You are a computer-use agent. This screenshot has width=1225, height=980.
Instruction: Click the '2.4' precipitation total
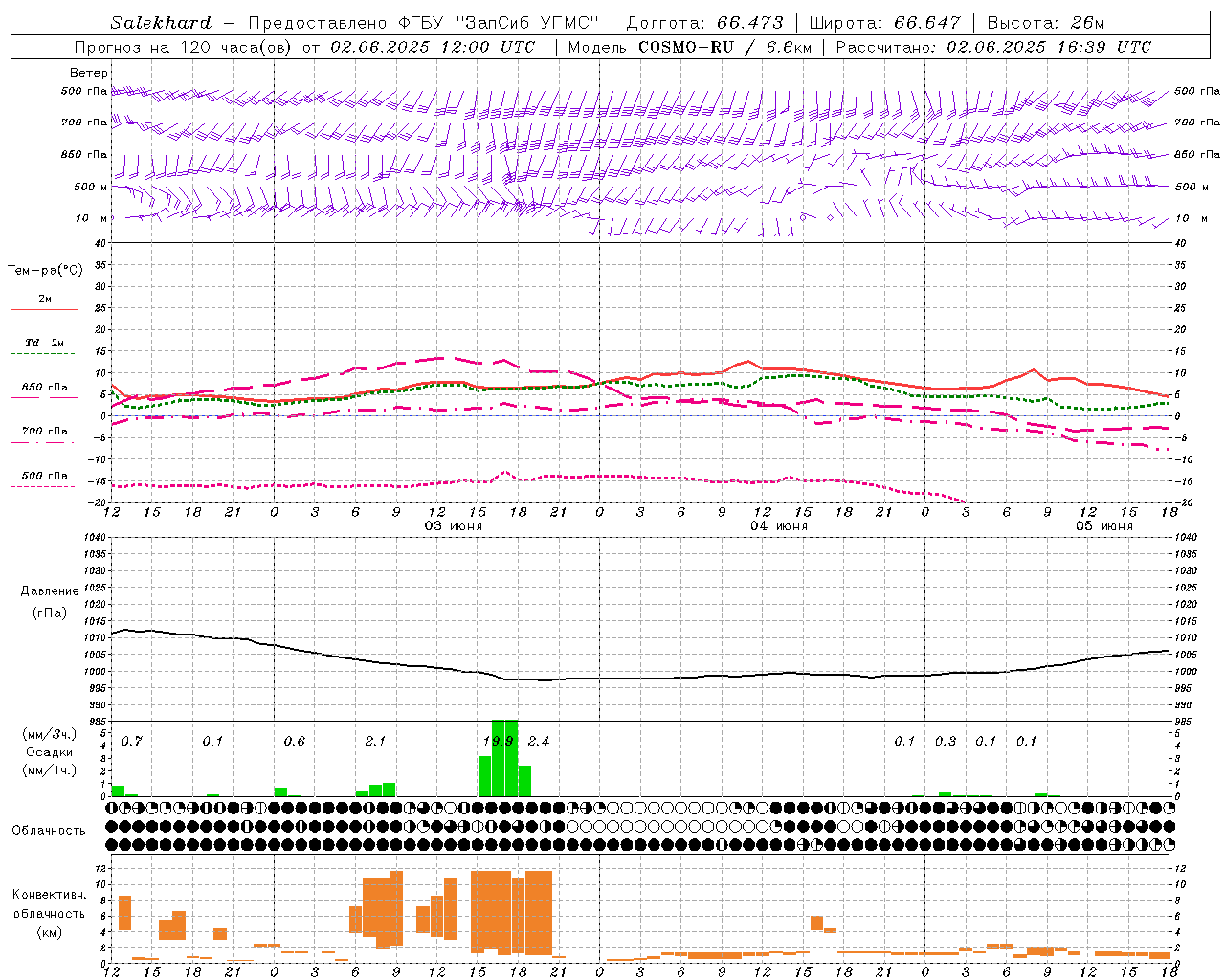(x=539, y=741)
